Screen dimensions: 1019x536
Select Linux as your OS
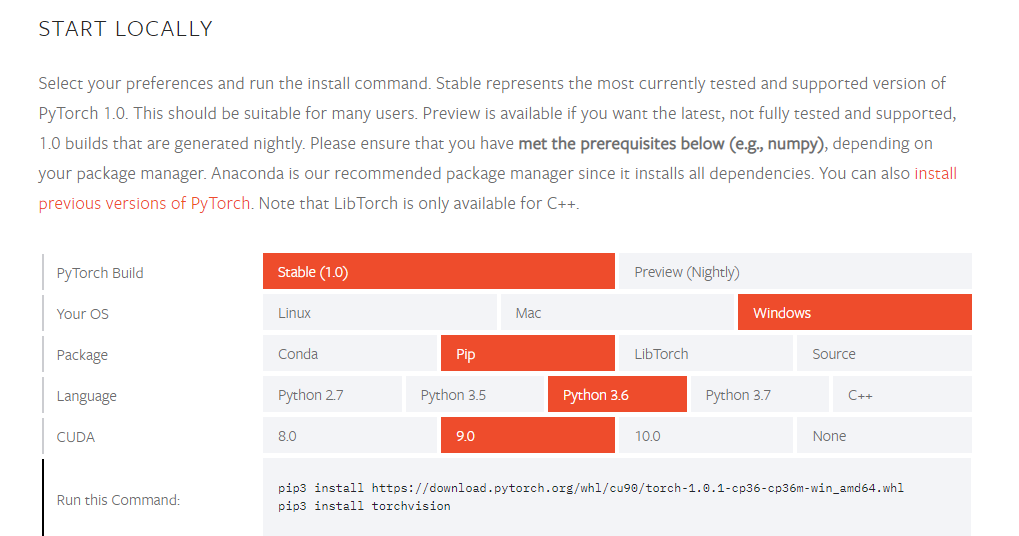[x=379, y=313]
